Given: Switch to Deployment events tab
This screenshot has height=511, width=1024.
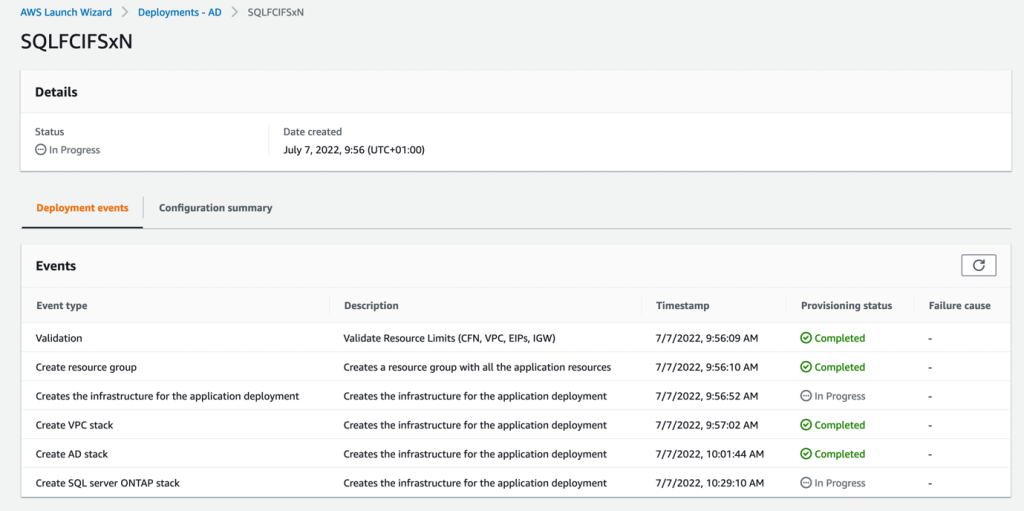Looking at the screenshot, I should pyautogui.click(x=82, y=208).
